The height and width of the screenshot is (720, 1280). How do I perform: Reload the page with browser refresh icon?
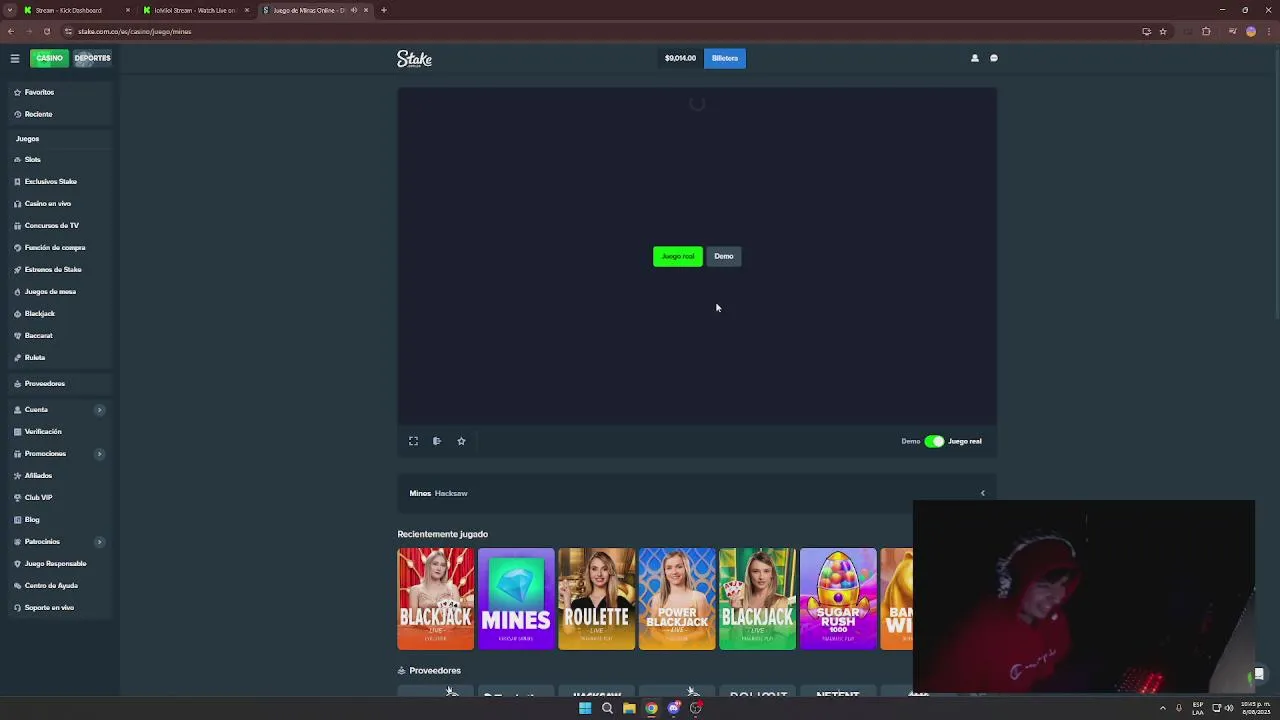[x=46, y=31]
